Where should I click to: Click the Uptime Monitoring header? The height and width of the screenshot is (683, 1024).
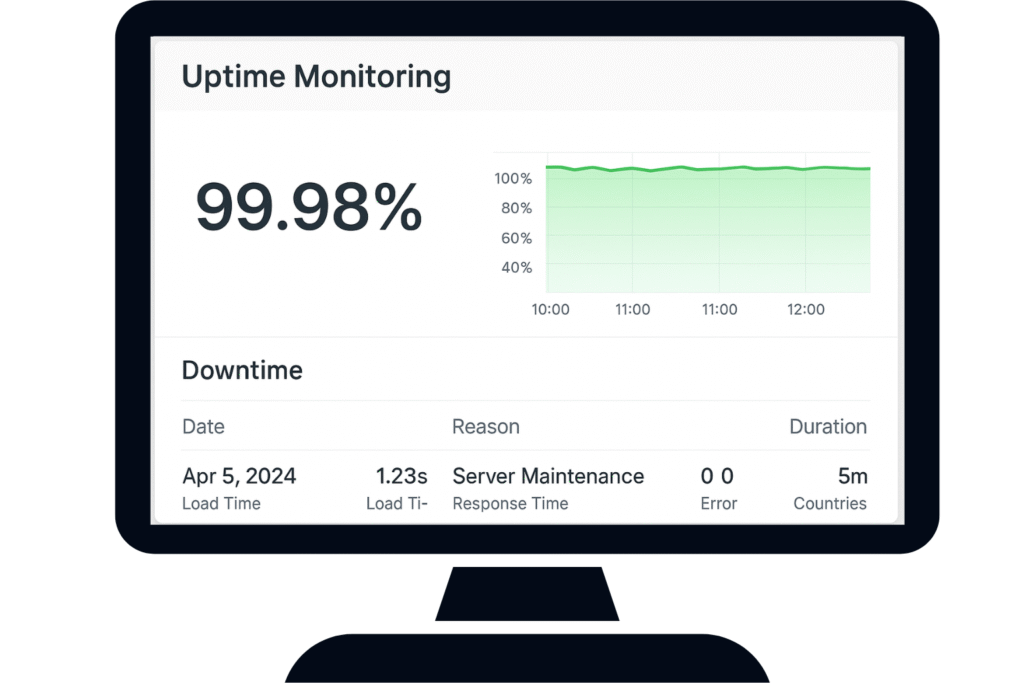316,76
